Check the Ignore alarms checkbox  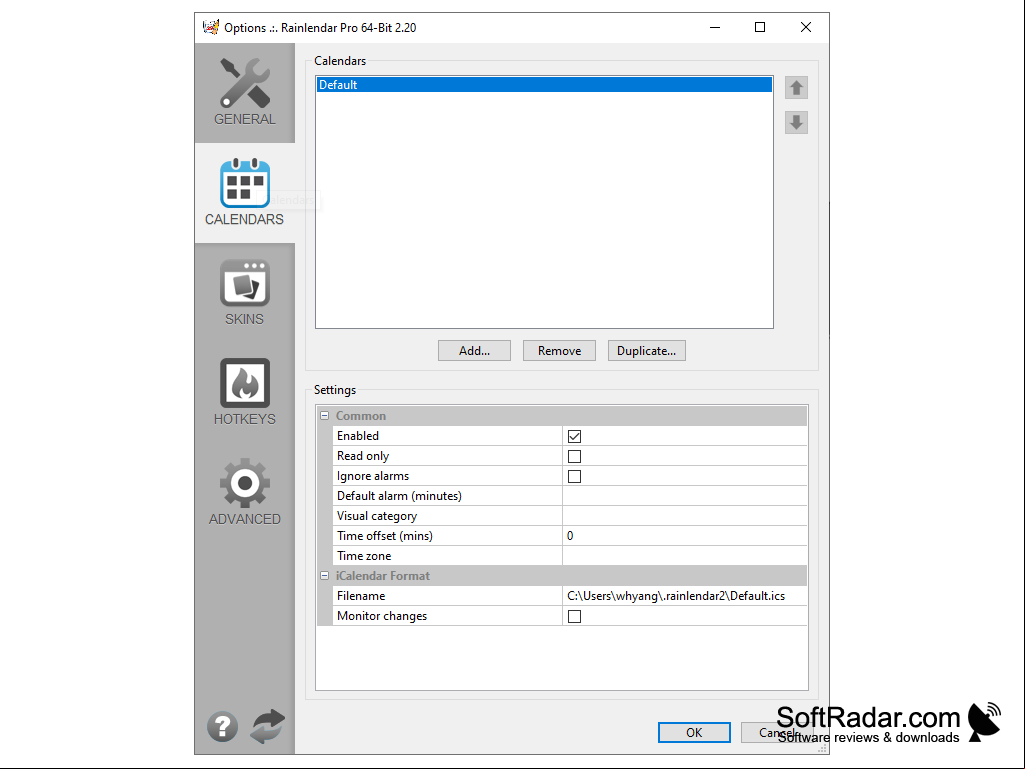point(575,476)
